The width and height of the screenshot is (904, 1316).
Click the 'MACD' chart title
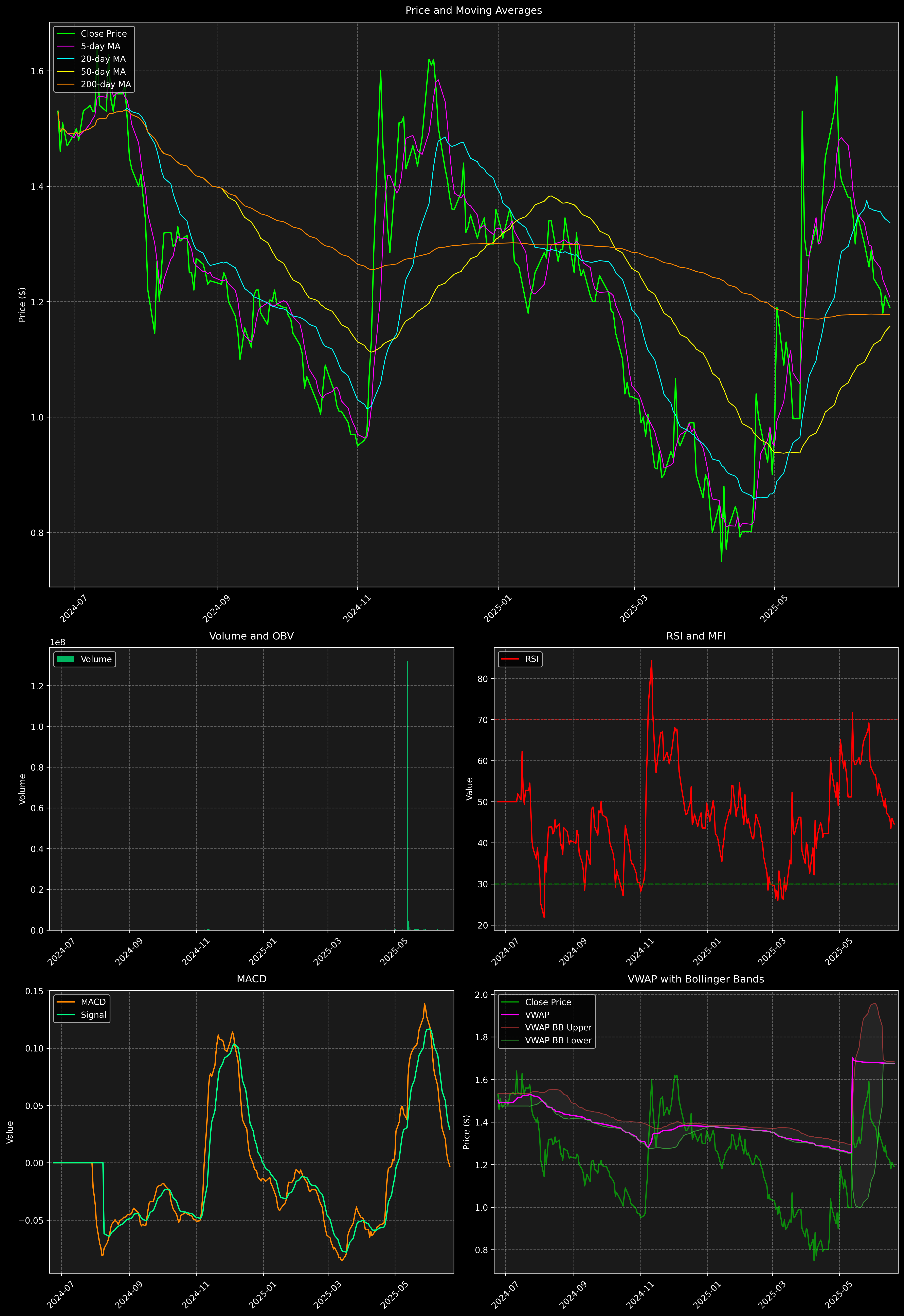click(252, 979)
